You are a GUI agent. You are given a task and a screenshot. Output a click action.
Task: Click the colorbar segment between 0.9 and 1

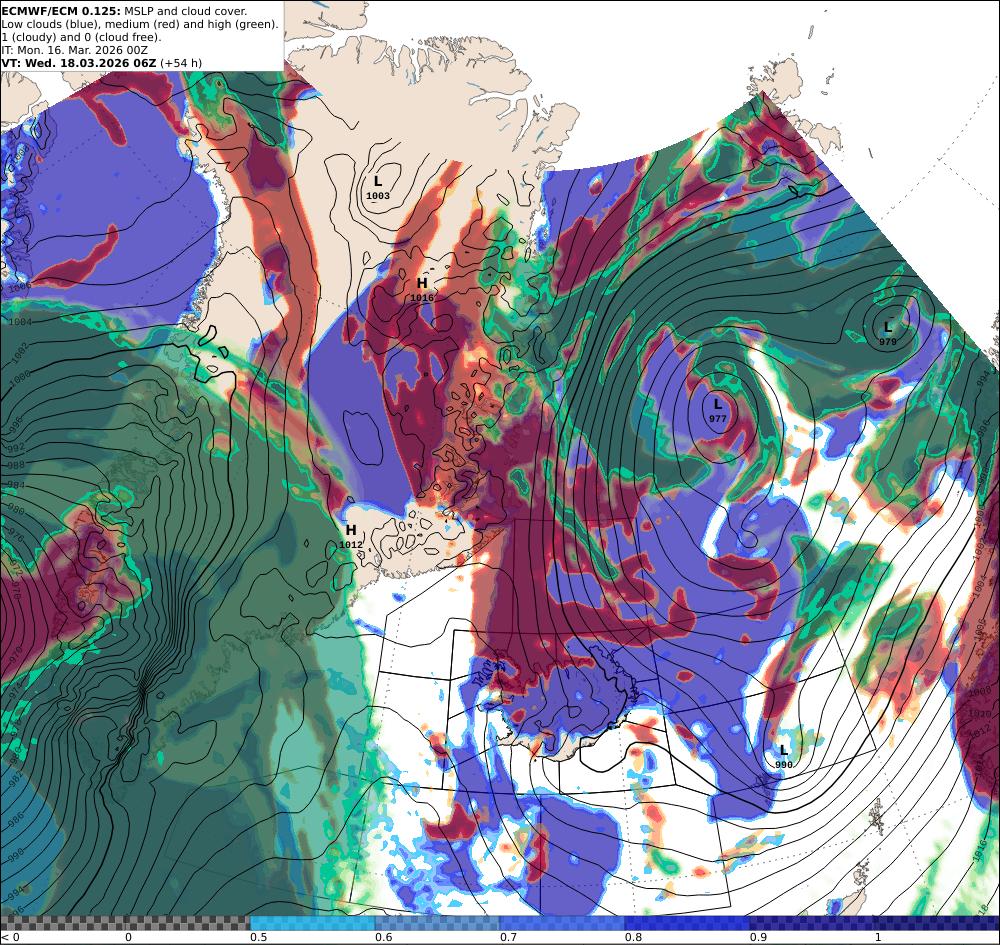812,923
